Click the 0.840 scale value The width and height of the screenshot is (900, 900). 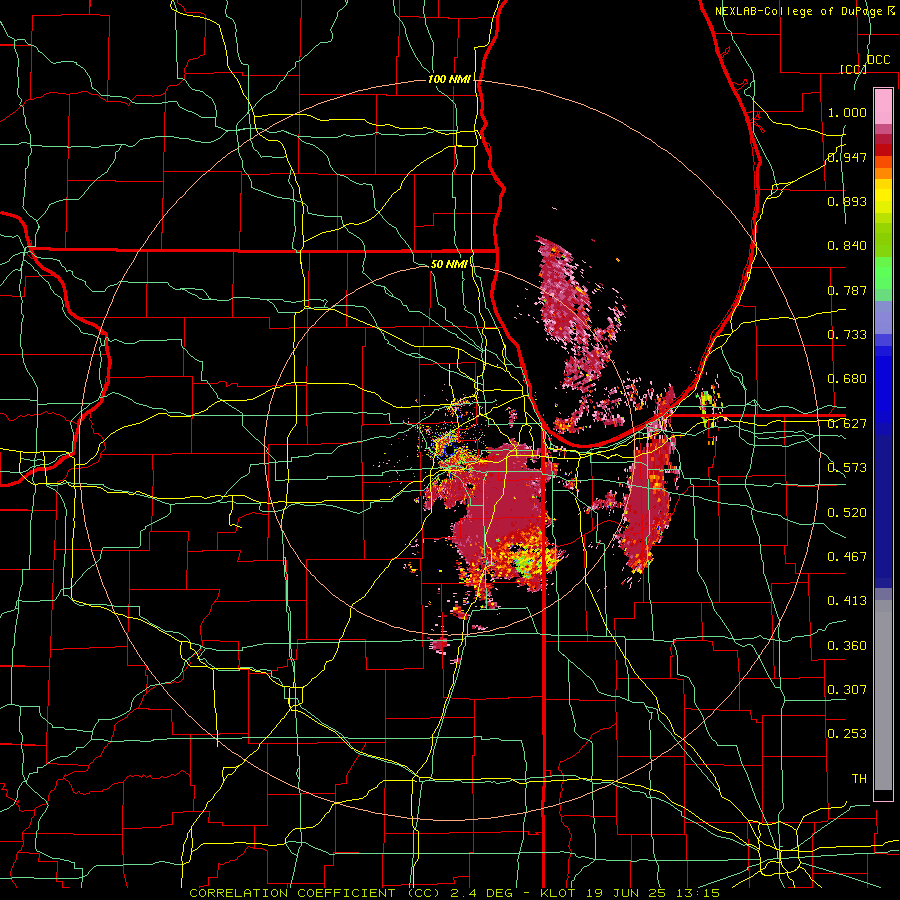[847, 246]
